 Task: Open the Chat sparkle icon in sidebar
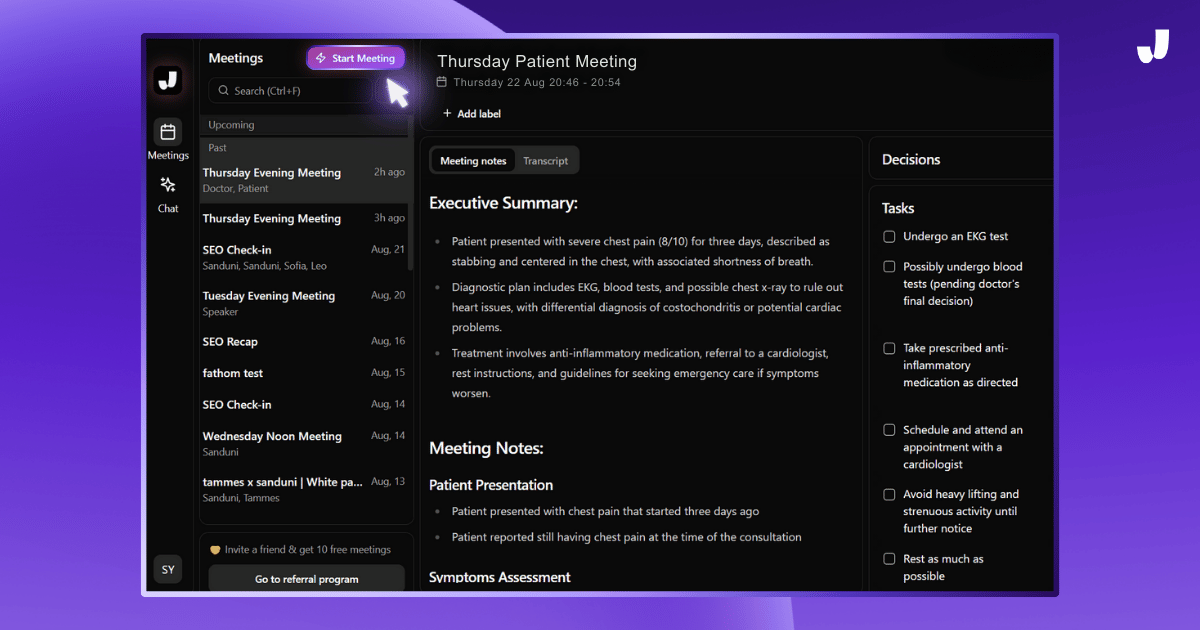(x=168, y=185)
